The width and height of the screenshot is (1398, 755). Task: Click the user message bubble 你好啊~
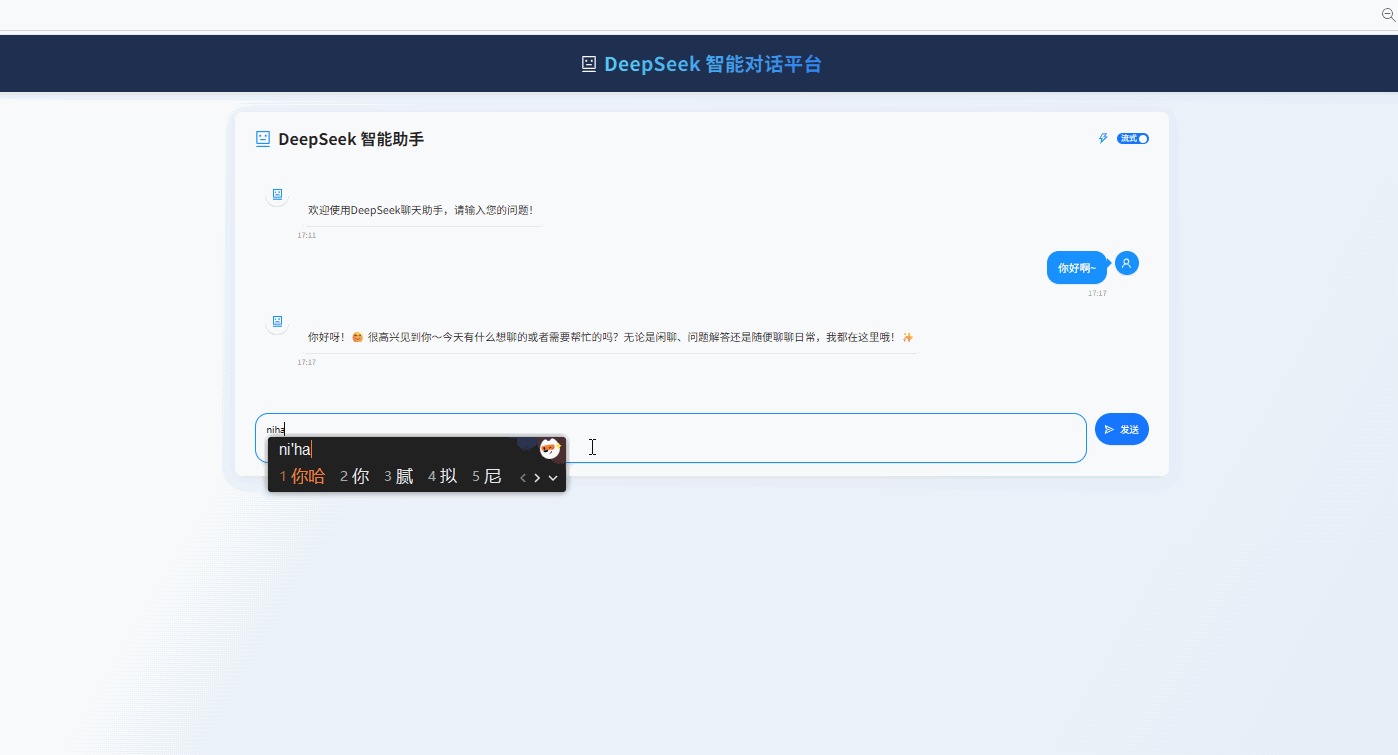(1077, 268)
